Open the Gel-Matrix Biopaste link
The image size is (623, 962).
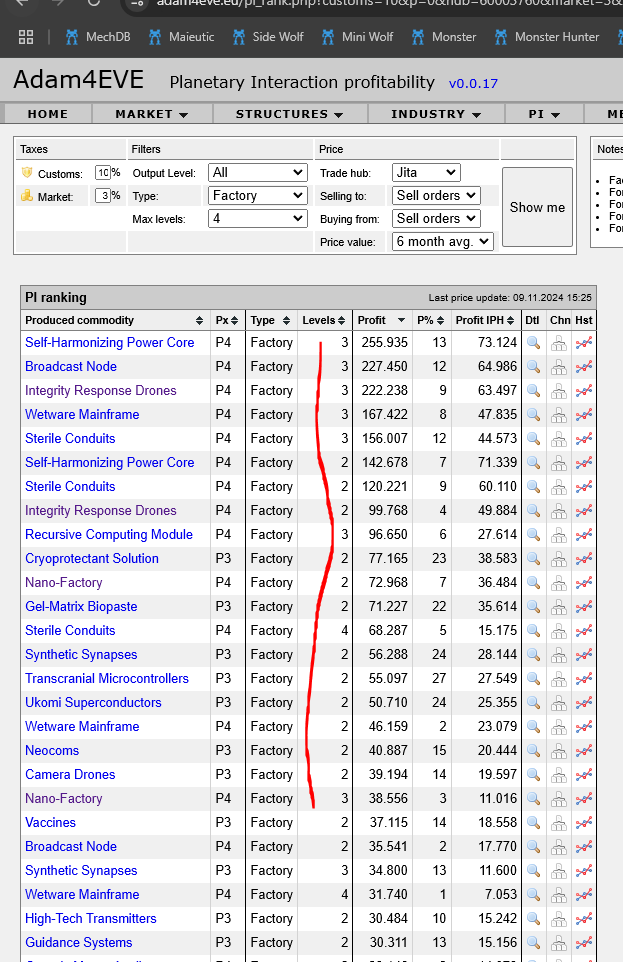[x=81, y=606]
